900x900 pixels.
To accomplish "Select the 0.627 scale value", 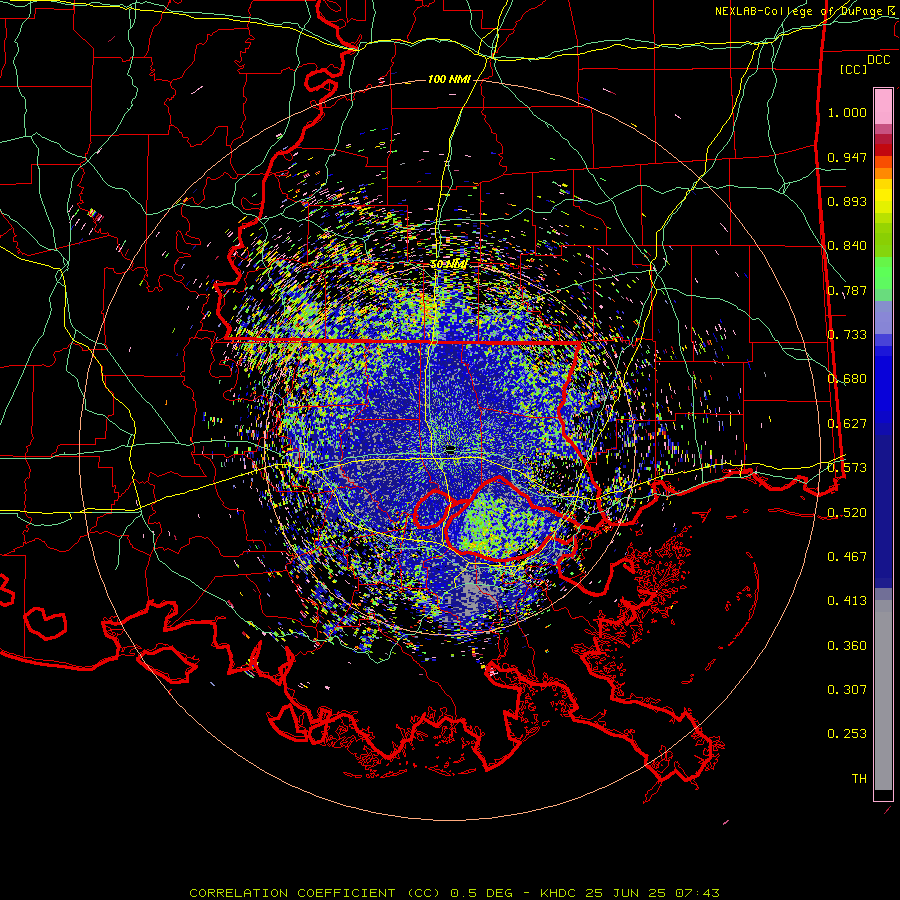I will click(x=847, y=424).
